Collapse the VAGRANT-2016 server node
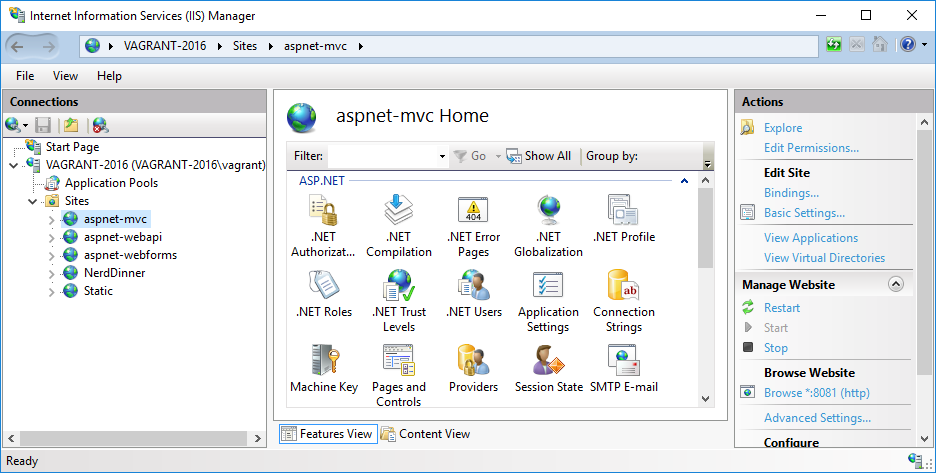This screenshot has width=936, height=473. (x=14, y=165)
